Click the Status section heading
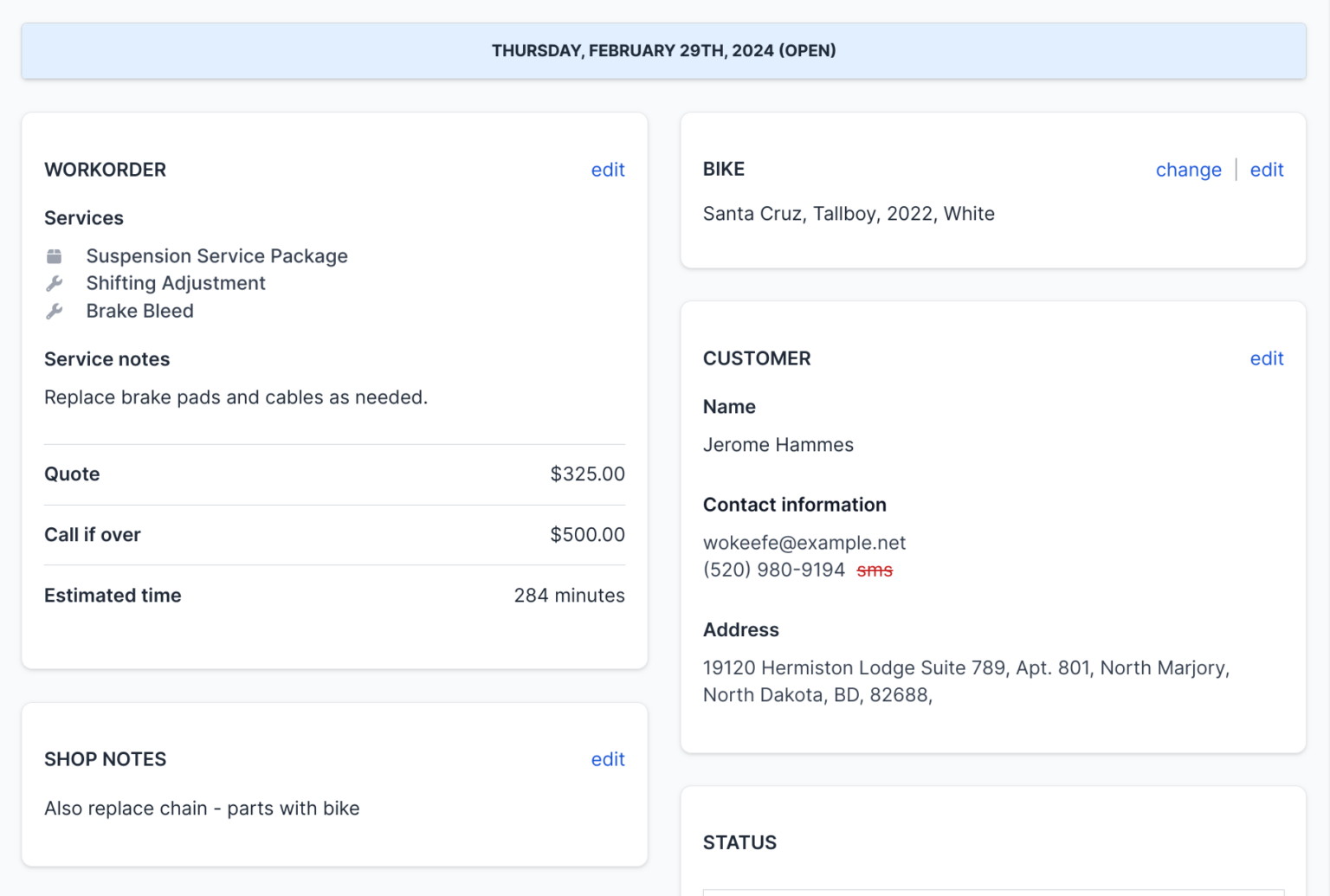This screenshot has height=896, width=1330. (740, 841)
